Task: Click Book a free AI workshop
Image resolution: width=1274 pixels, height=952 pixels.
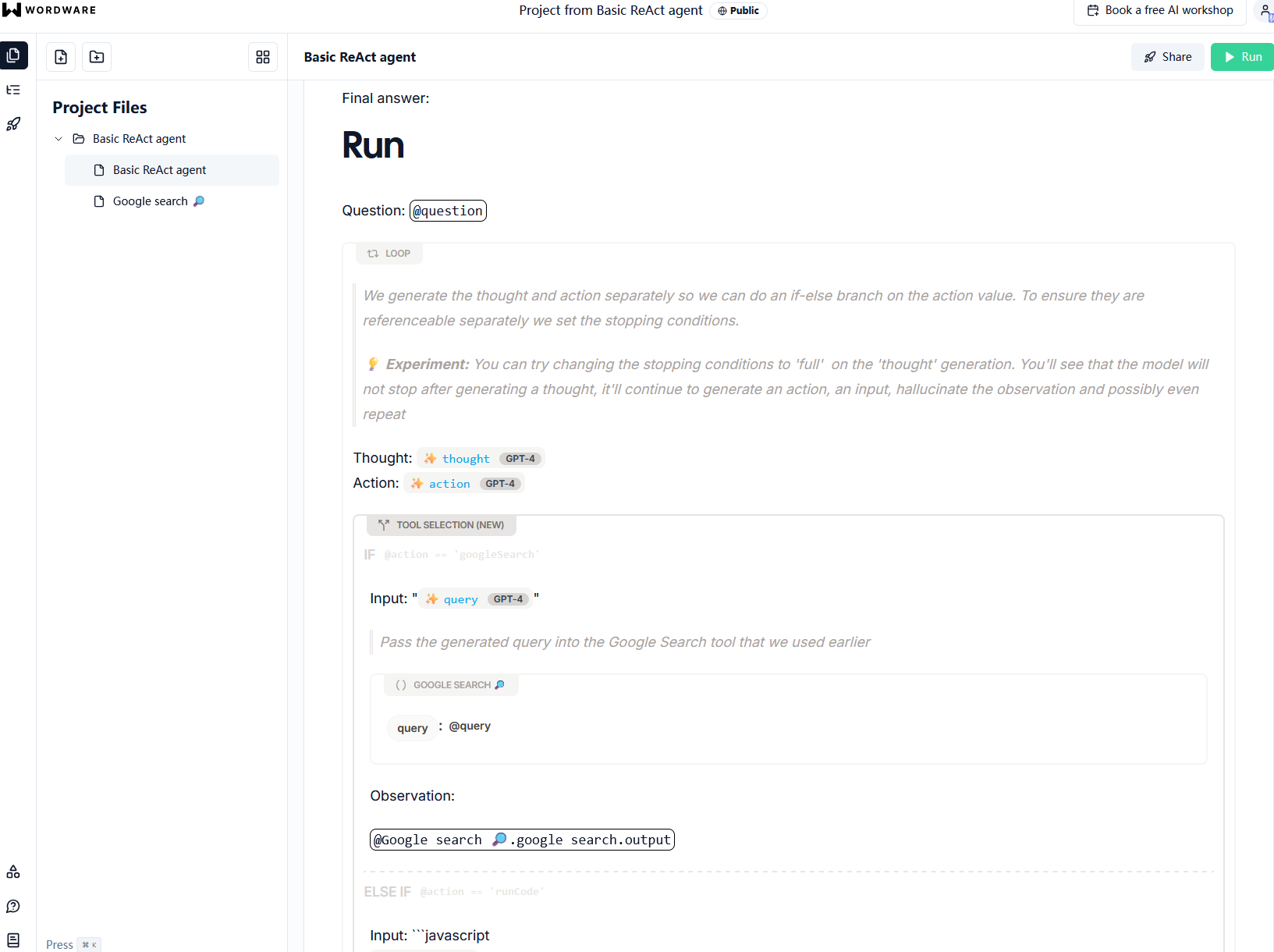Action: (x=1160, y=11)
